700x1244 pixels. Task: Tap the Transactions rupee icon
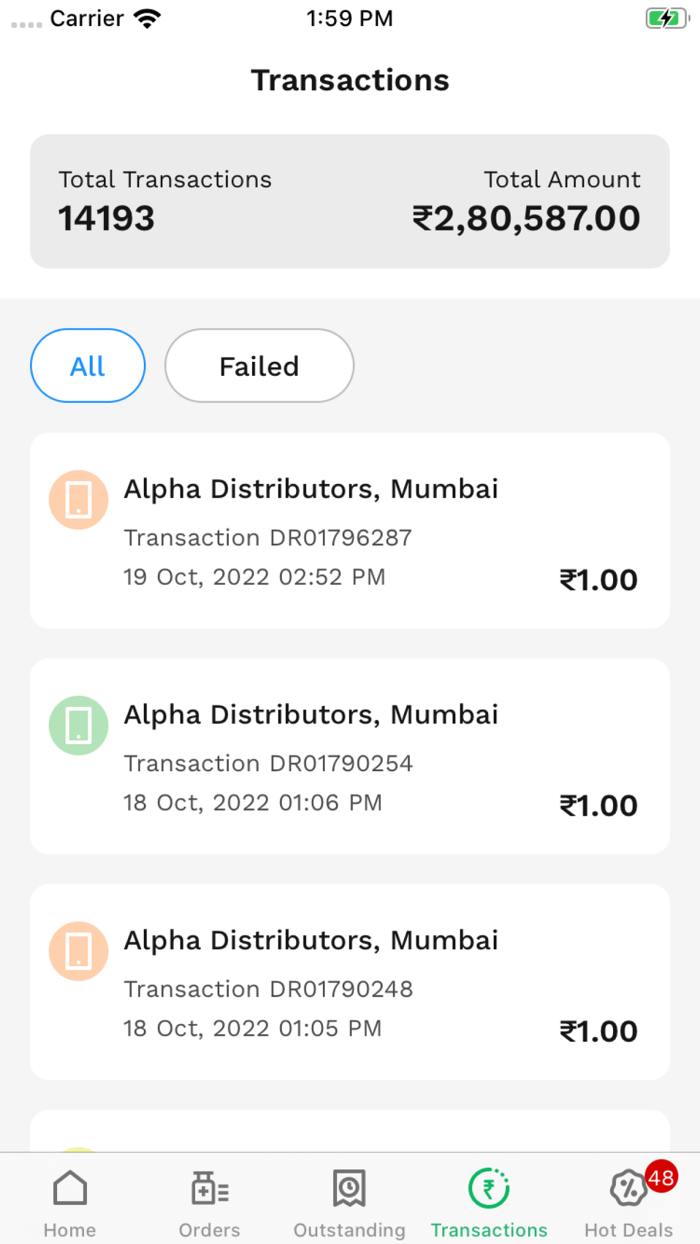[489, 1189]
